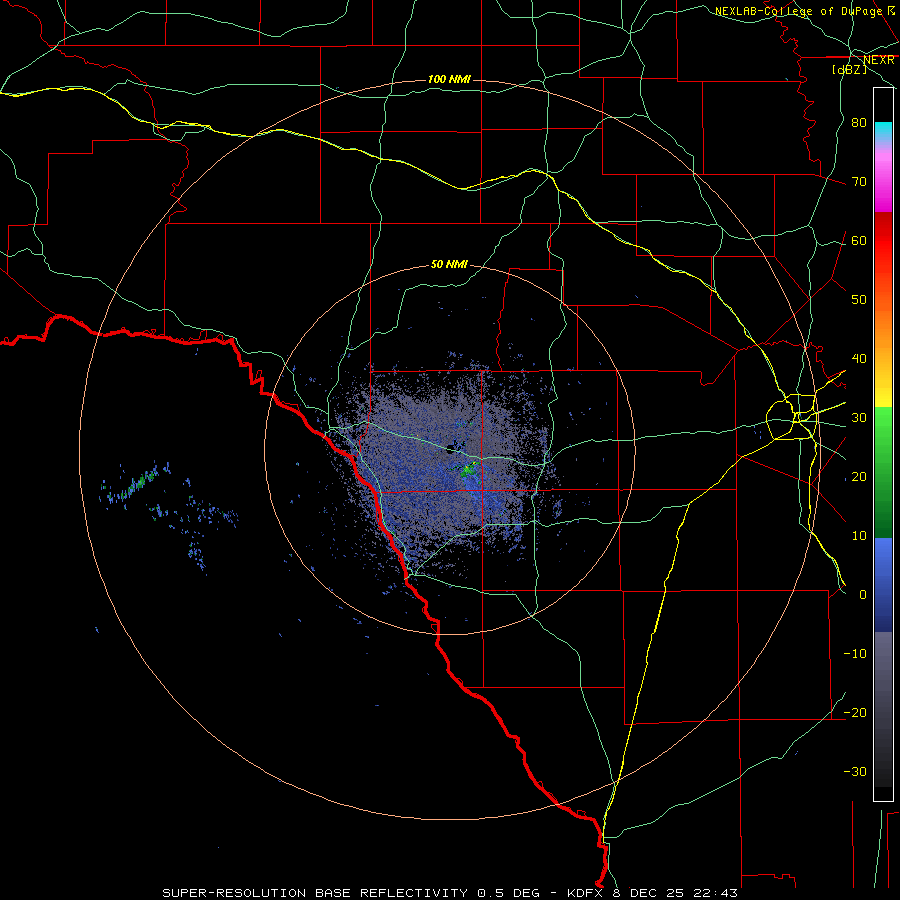Click the "8 DEC 25" date in caption
Viewport: 900px width, 900px height.
pyautogui.click(x=647, y=893)
